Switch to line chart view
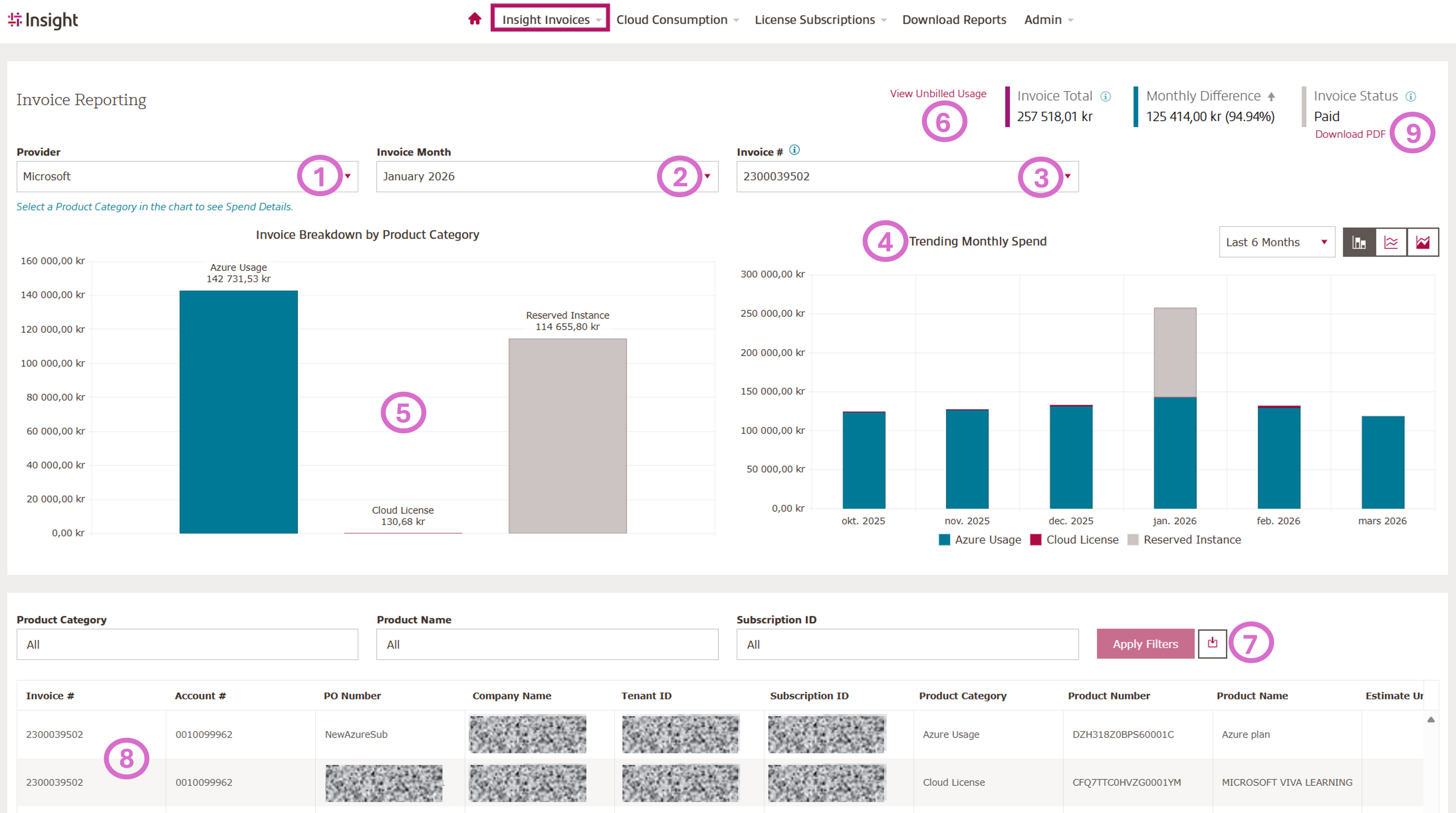The image size is (1456, 813). click(x=1391, y=242)
